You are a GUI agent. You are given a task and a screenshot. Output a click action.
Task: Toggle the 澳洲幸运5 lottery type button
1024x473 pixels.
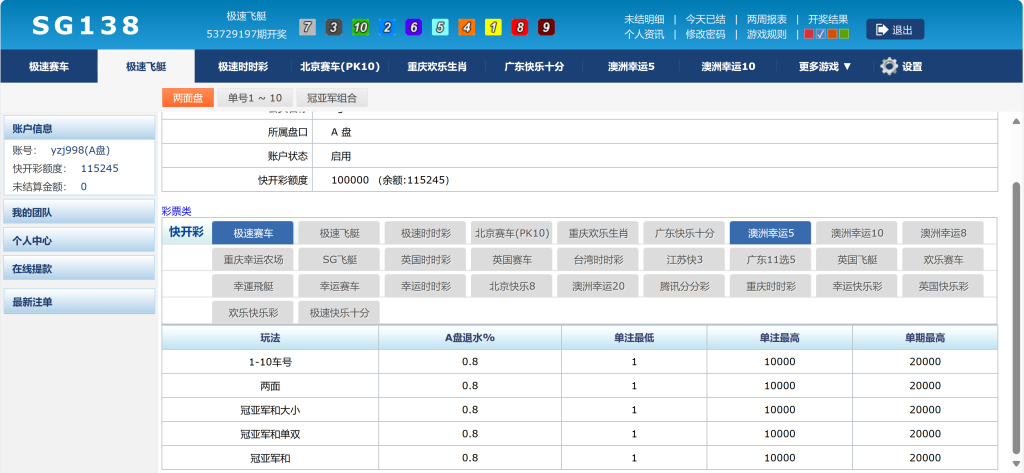[x=771, y=233]
